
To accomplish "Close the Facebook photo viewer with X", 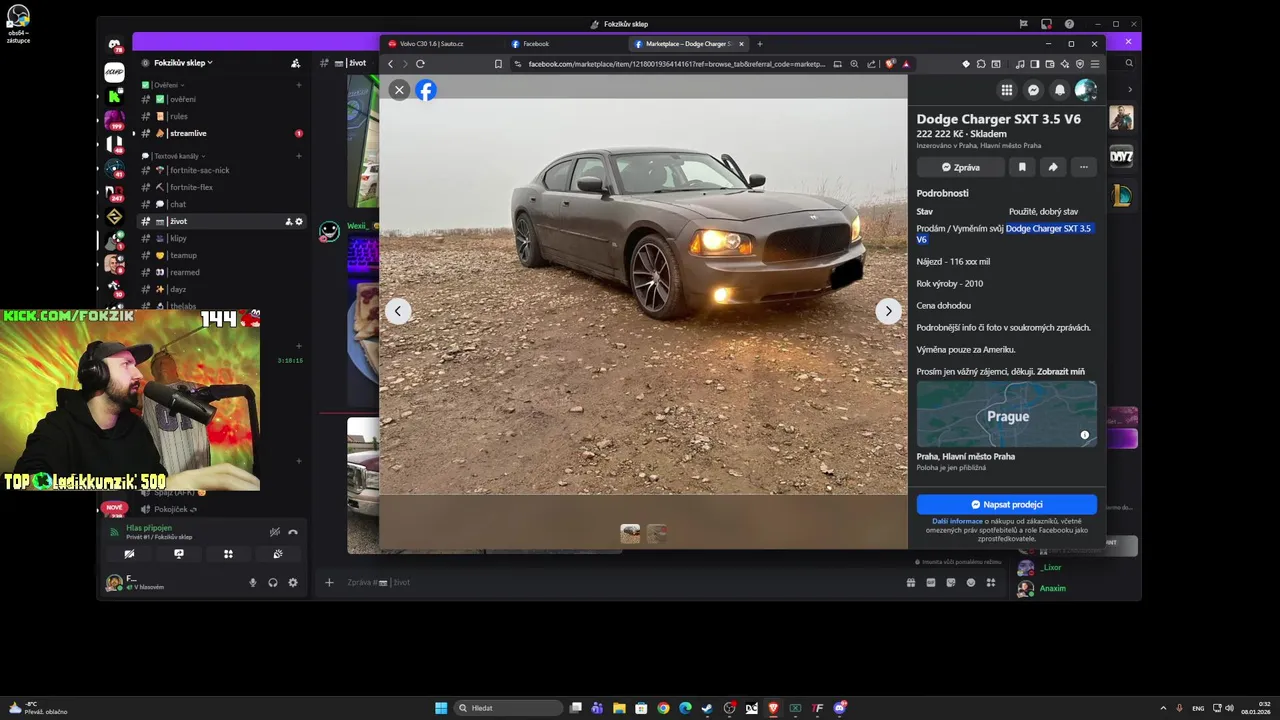I will [399, 90].
